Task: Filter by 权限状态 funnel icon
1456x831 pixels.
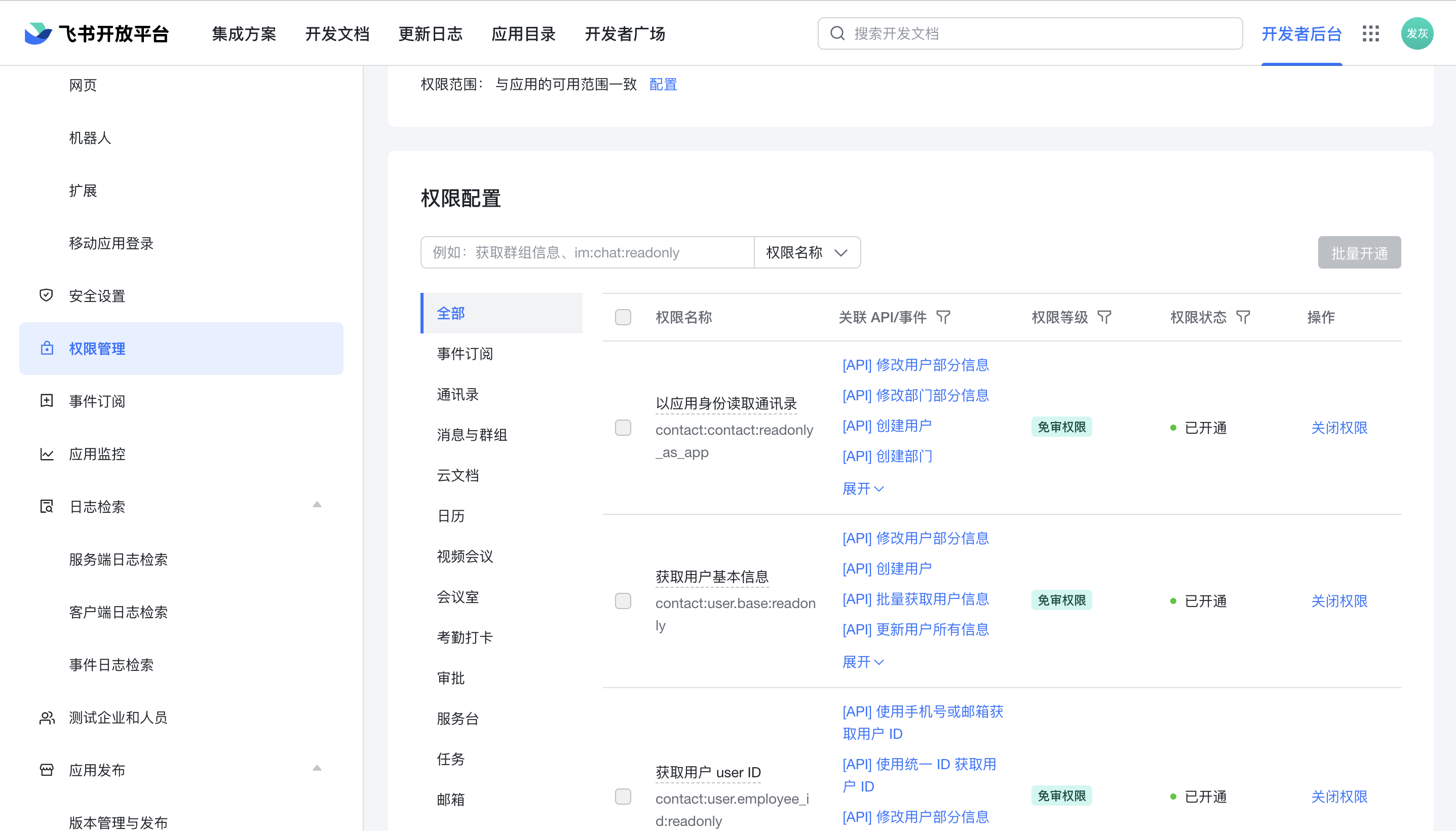Action: [x=1243, y=317]
